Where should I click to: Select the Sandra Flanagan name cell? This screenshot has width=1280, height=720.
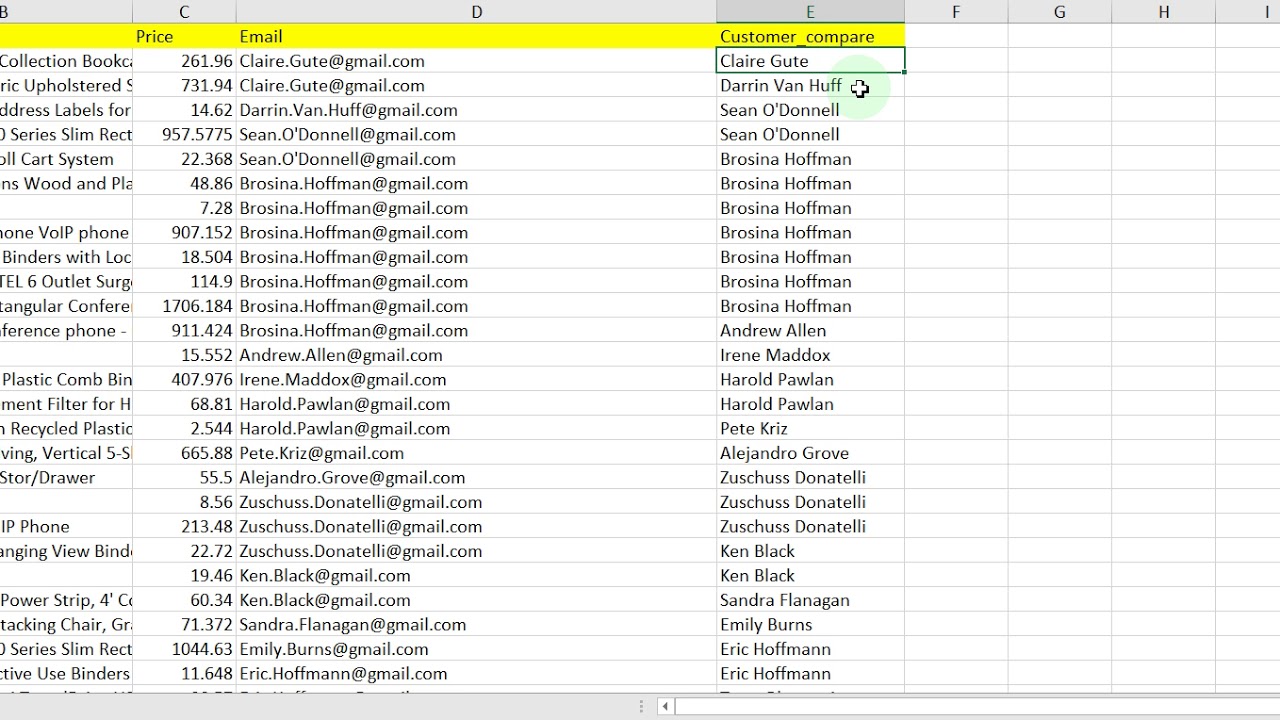click(810, 600)
